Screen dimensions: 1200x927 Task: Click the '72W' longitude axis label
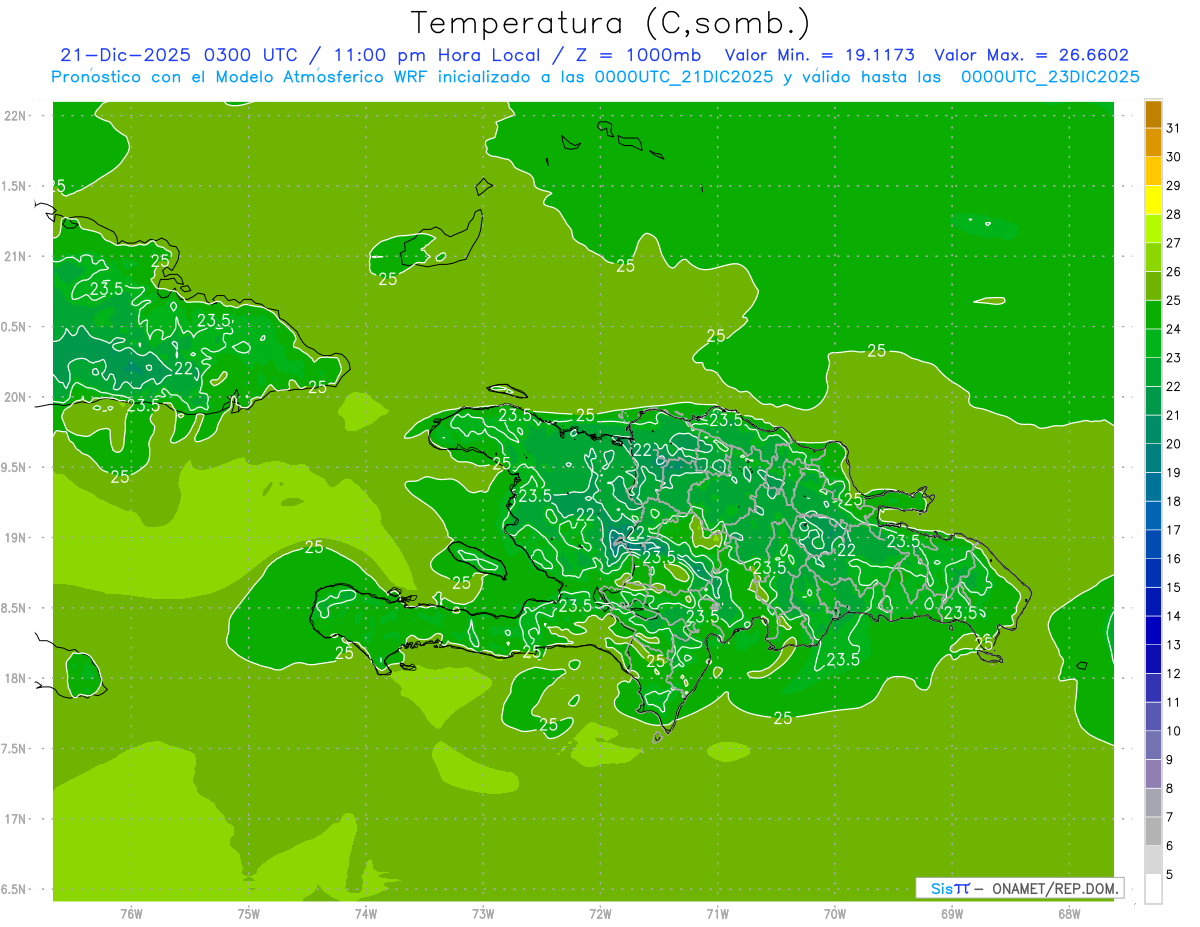coord(601,914)
